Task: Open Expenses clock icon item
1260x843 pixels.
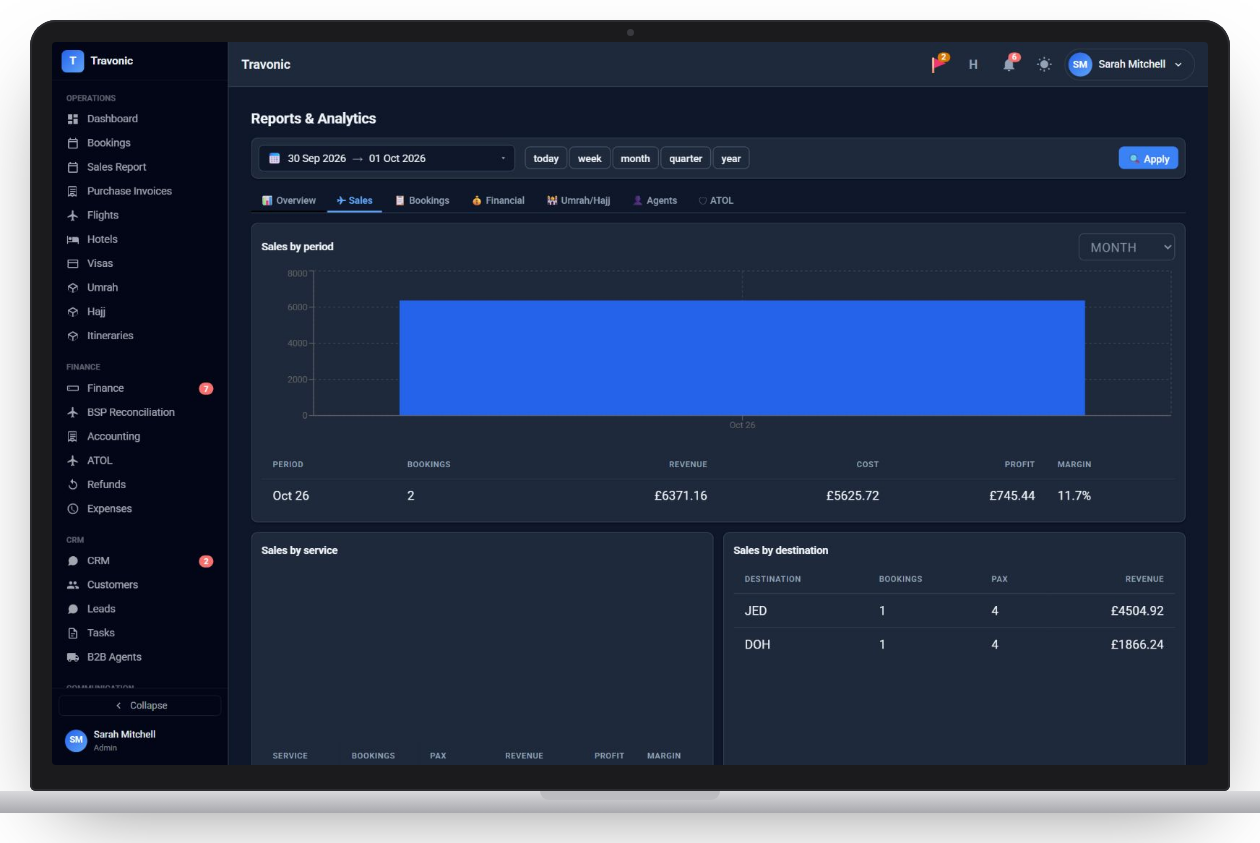Action: coord(73,509)
